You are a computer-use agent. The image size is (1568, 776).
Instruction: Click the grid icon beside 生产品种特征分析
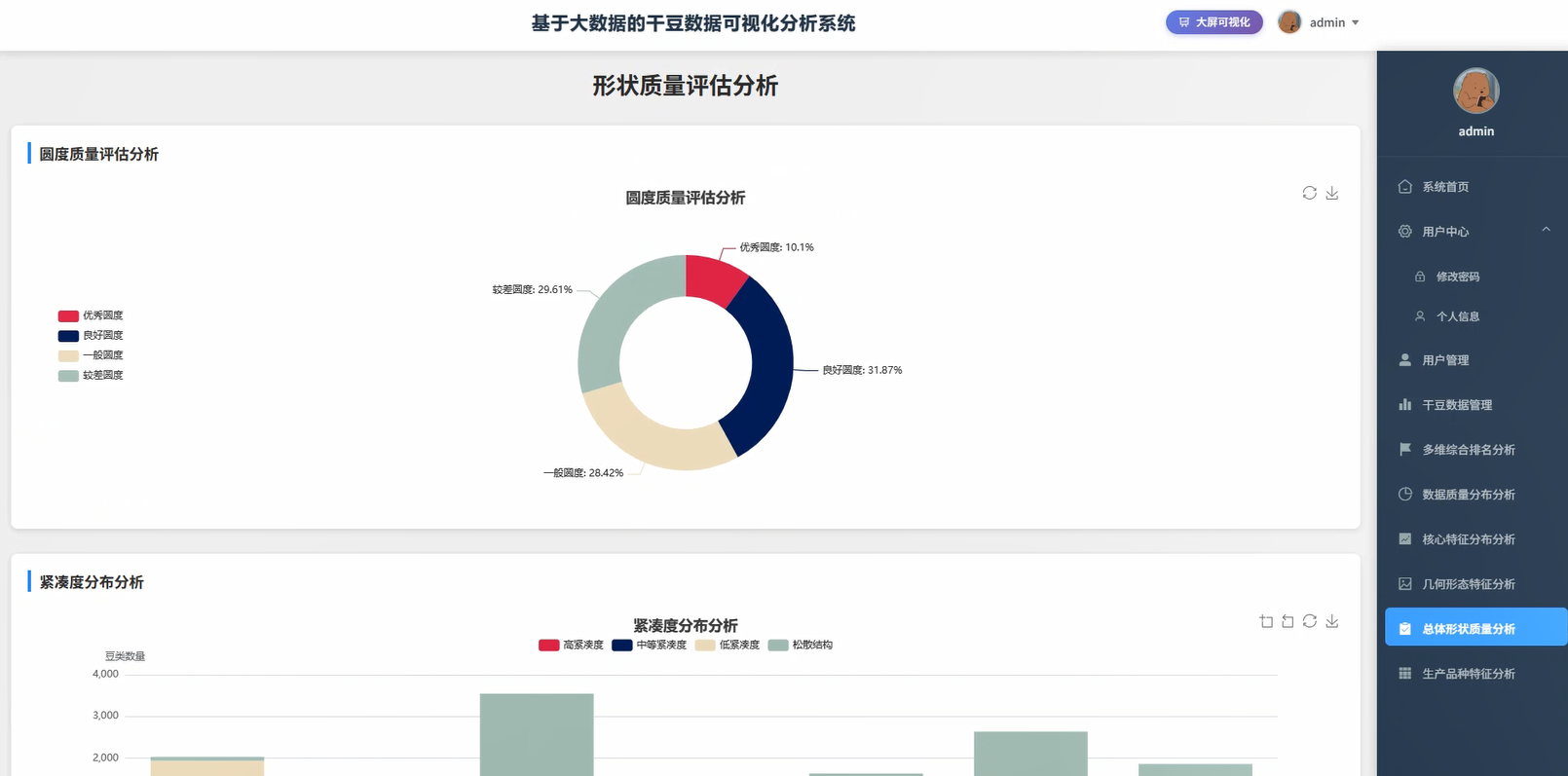(x=1404, y=673)
